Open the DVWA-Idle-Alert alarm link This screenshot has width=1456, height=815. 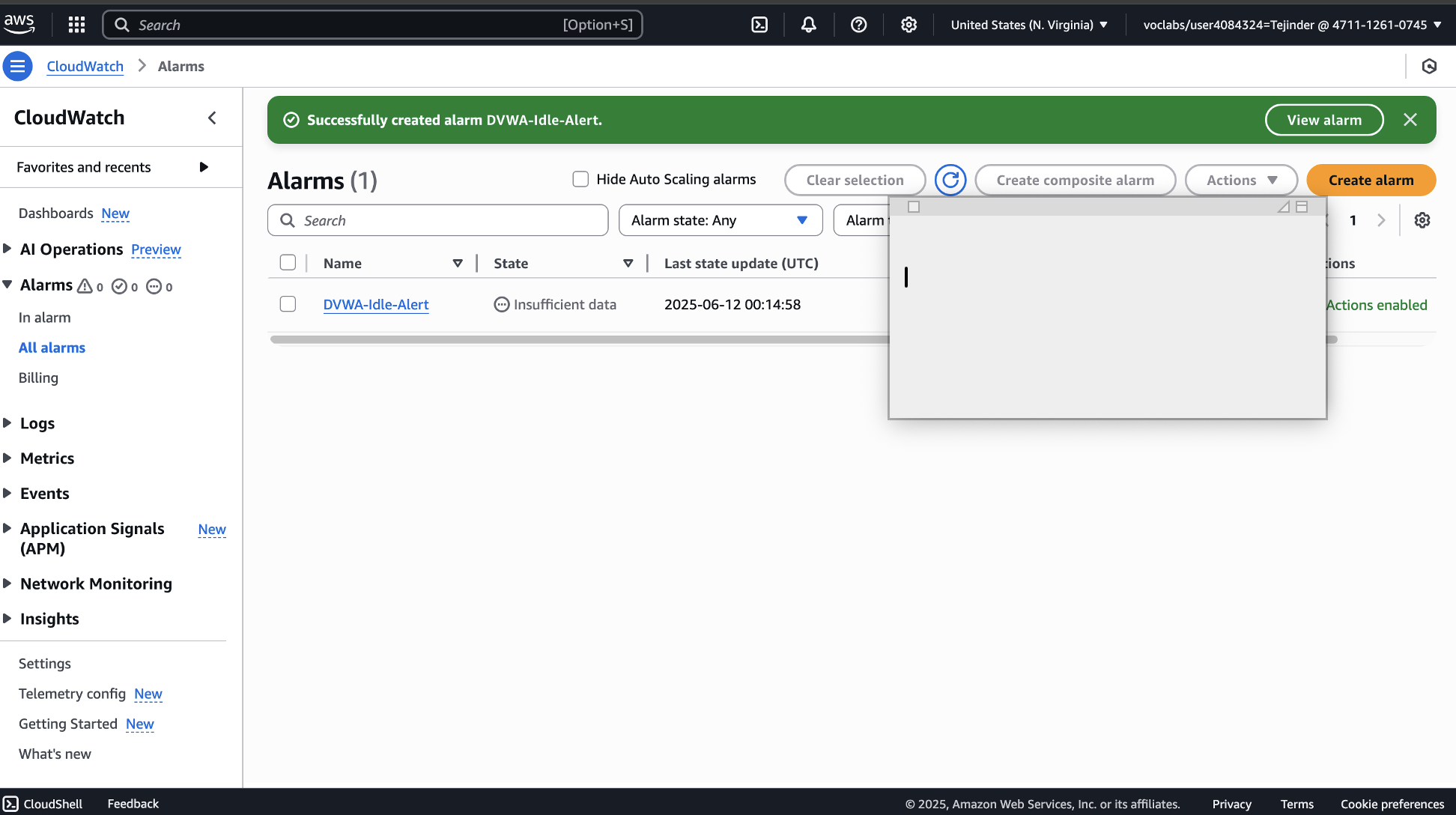click(376, 304)
